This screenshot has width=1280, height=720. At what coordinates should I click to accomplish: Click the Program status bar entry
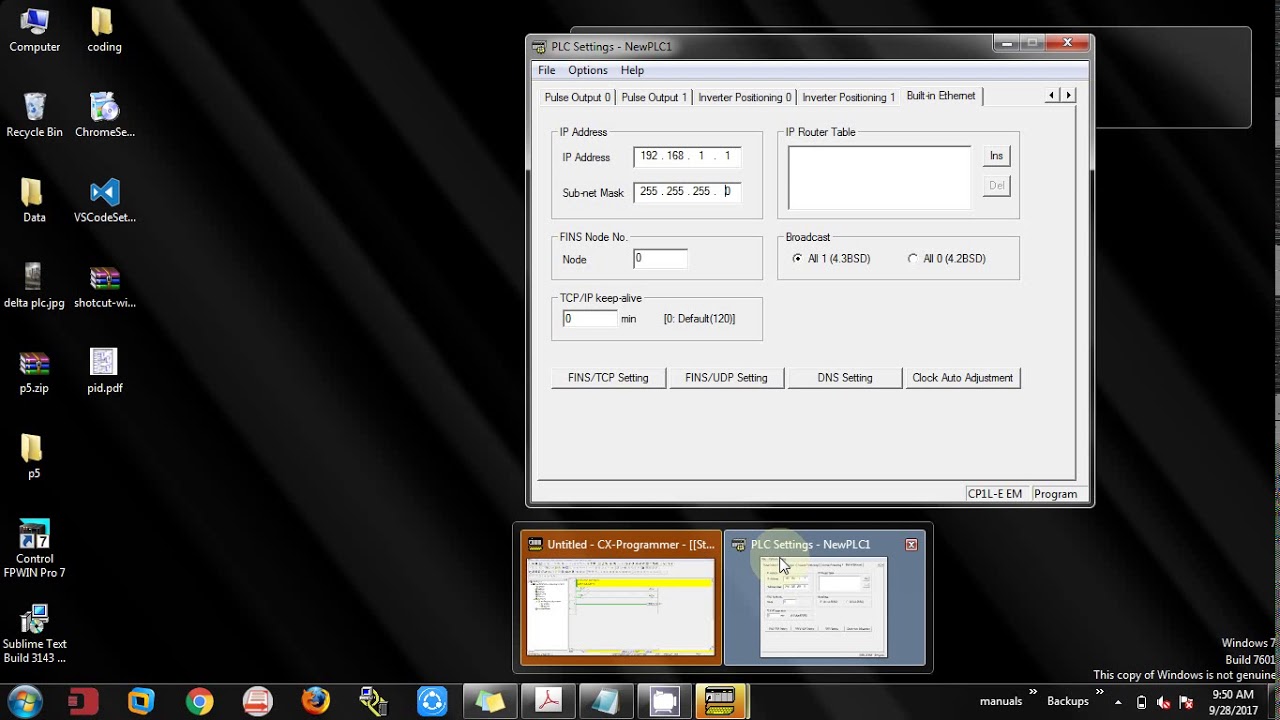click(x=1056, y=494)
